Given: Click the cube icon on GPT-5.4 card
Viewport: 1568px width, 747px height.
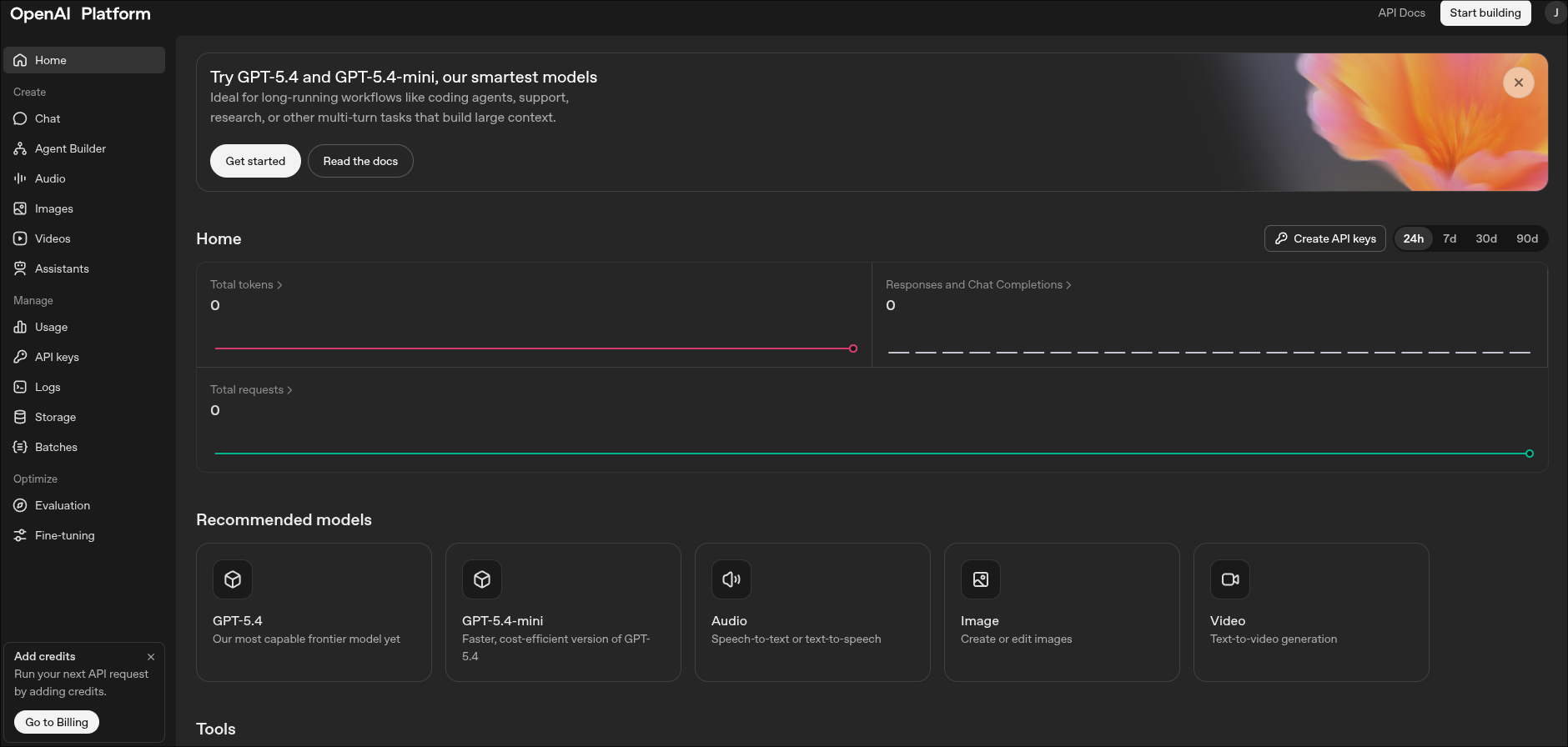Looking at the screenshot, I should [233, 579].
